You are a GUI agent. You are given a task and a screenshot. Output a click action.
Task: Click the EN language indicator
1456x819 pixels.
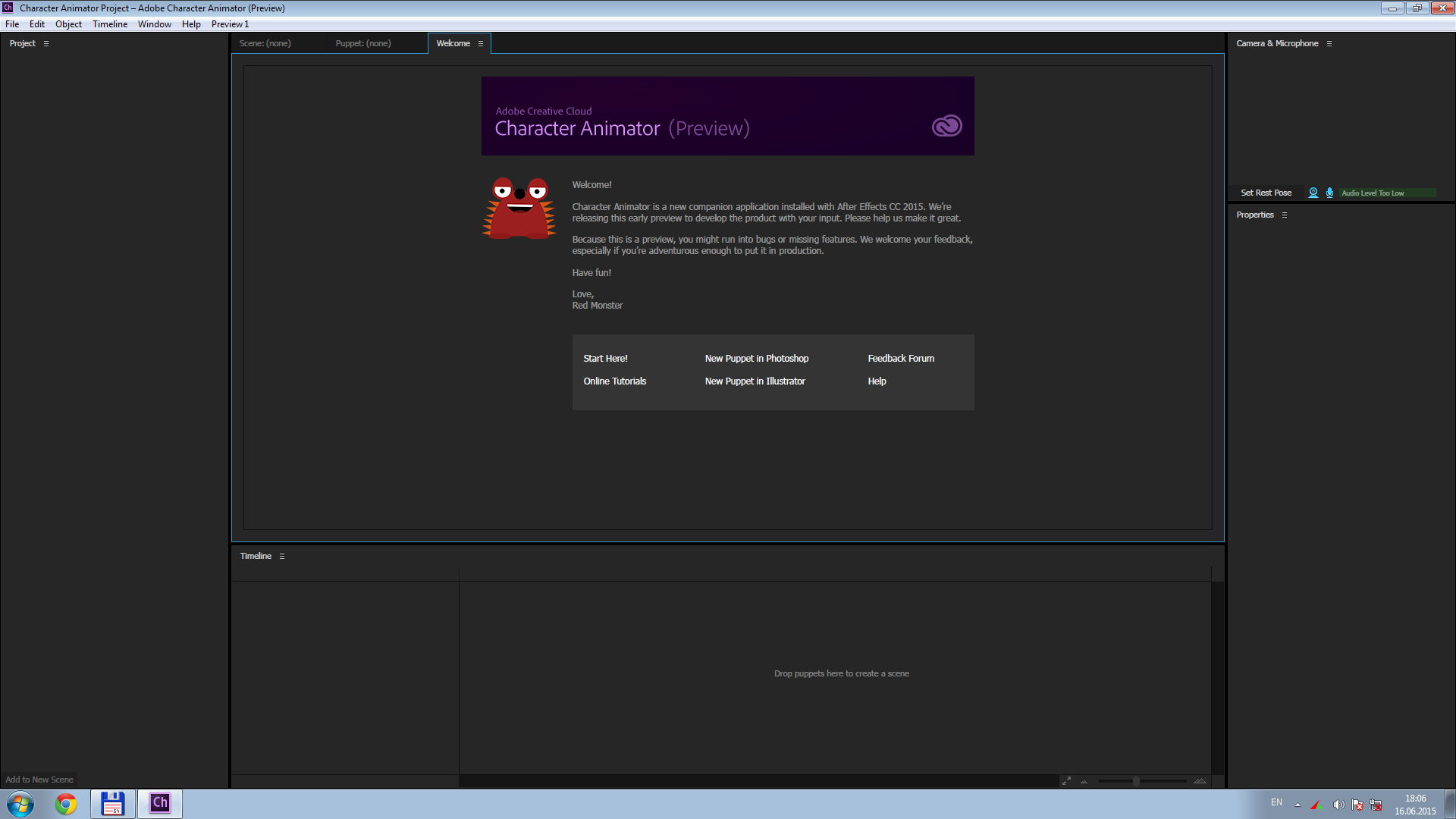(1277, 802)
